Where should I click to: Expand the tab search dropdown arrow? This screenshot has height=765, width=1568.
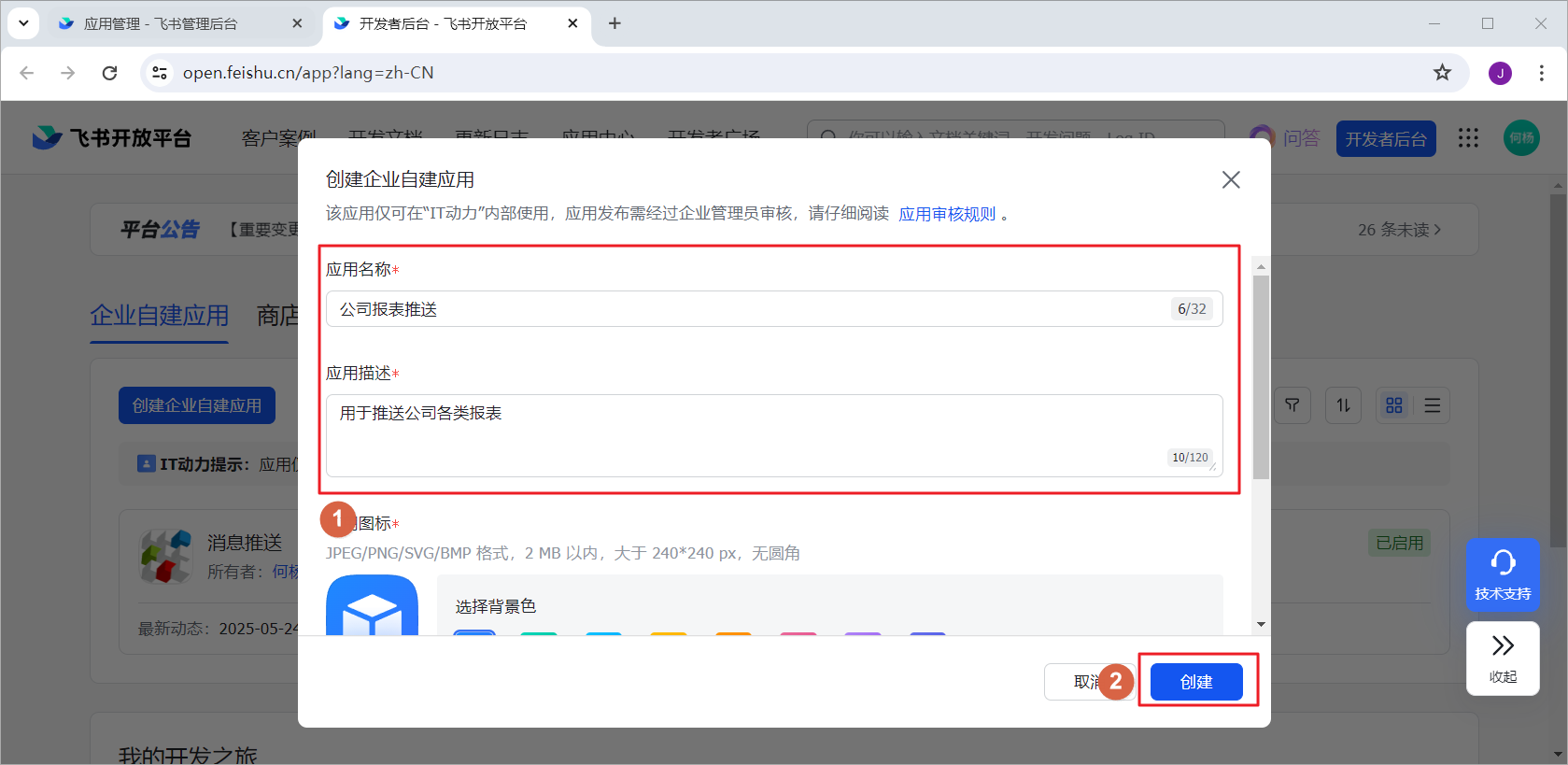(23, 23)
